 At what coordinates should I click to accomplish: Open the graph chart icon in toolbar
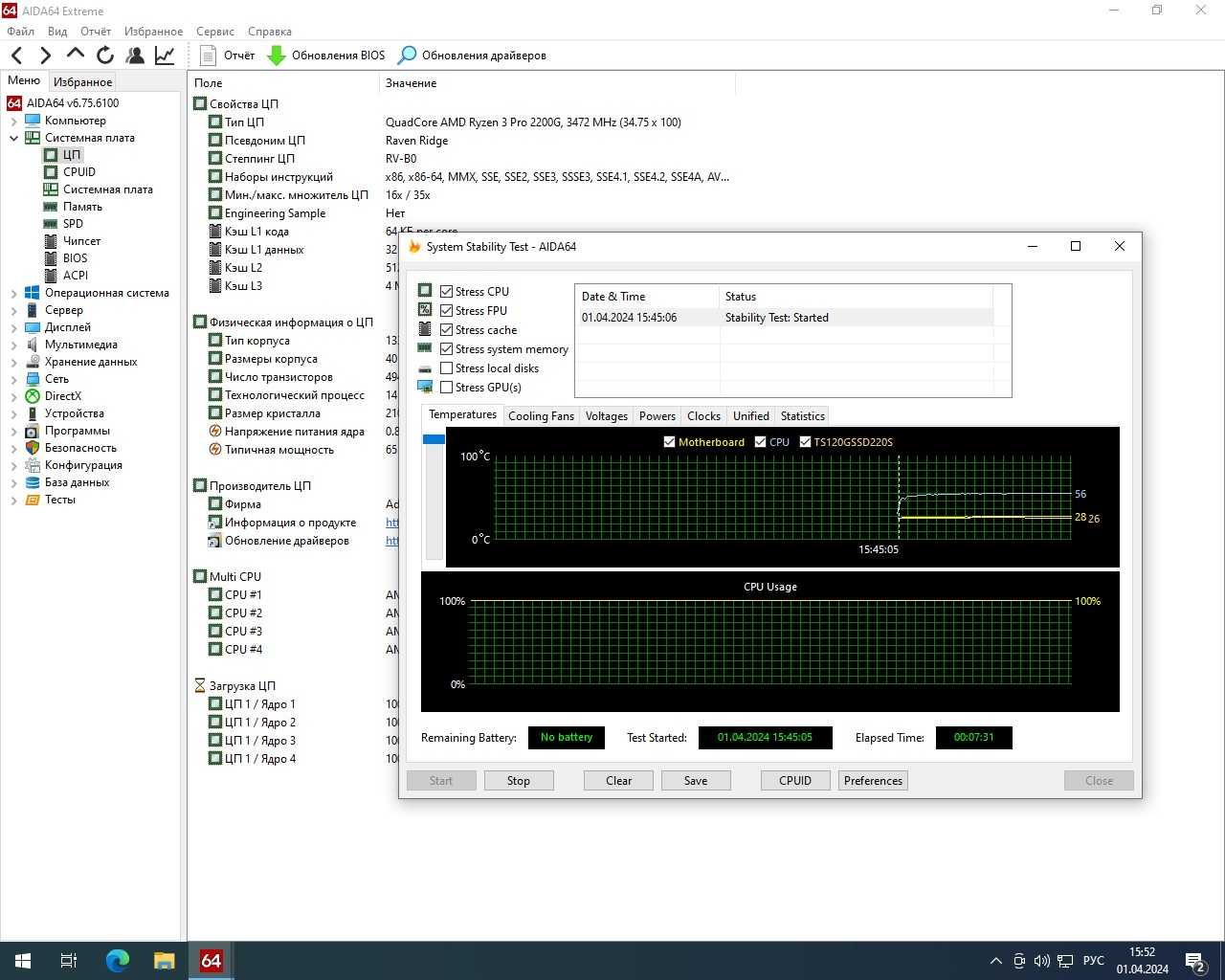[x=165, y=56]
